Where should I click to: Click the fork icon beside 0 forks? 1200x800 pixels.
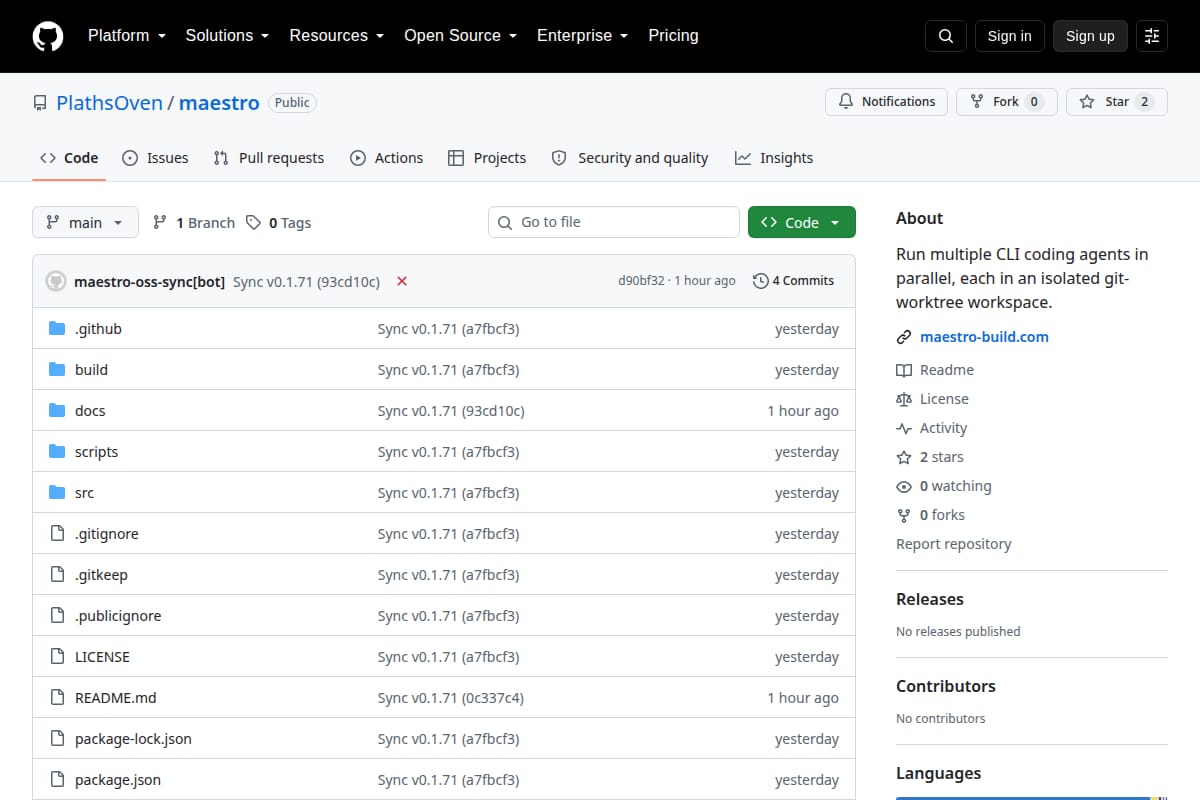pyautogui.click(x=904, y=515)
